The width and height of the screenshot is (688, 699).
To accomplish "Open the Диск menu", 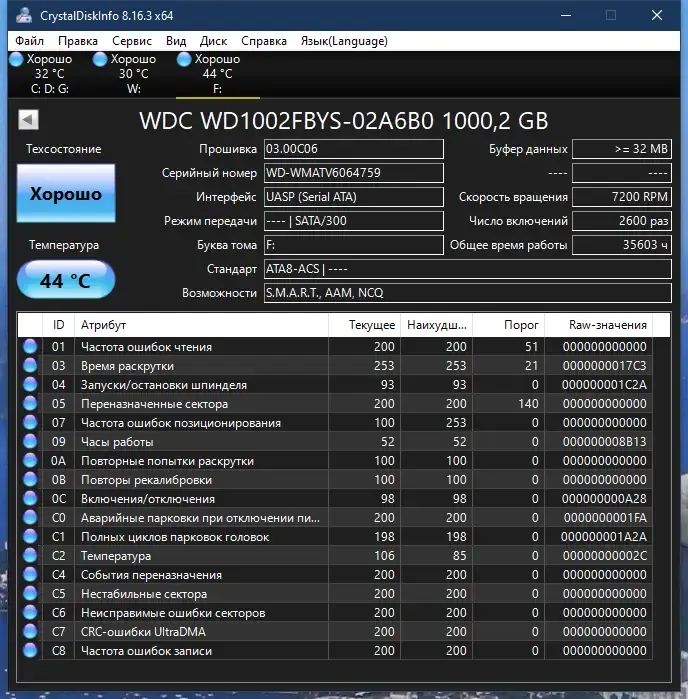I will 213,41.
